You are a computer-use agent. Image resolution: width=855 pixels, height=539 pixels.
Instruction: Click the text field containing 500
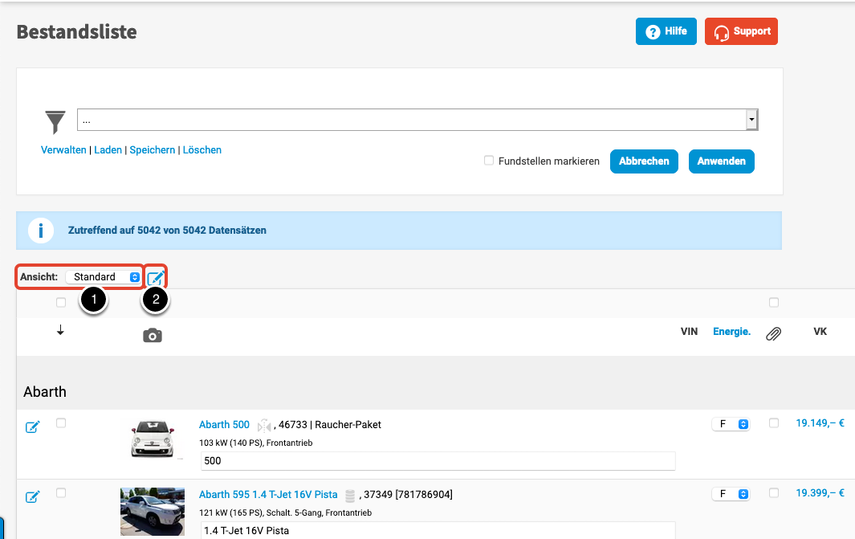point(437,461)
